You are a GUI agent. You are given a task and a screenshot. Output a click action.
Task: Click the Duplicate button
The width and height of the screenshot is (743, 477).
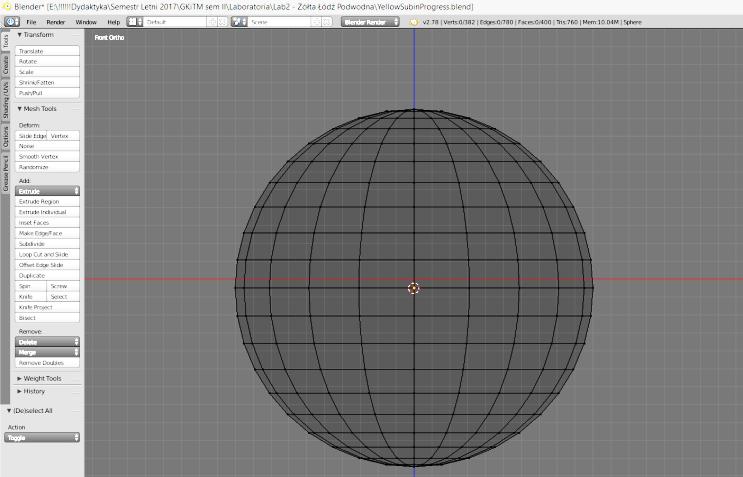click(x=47, y=275)
